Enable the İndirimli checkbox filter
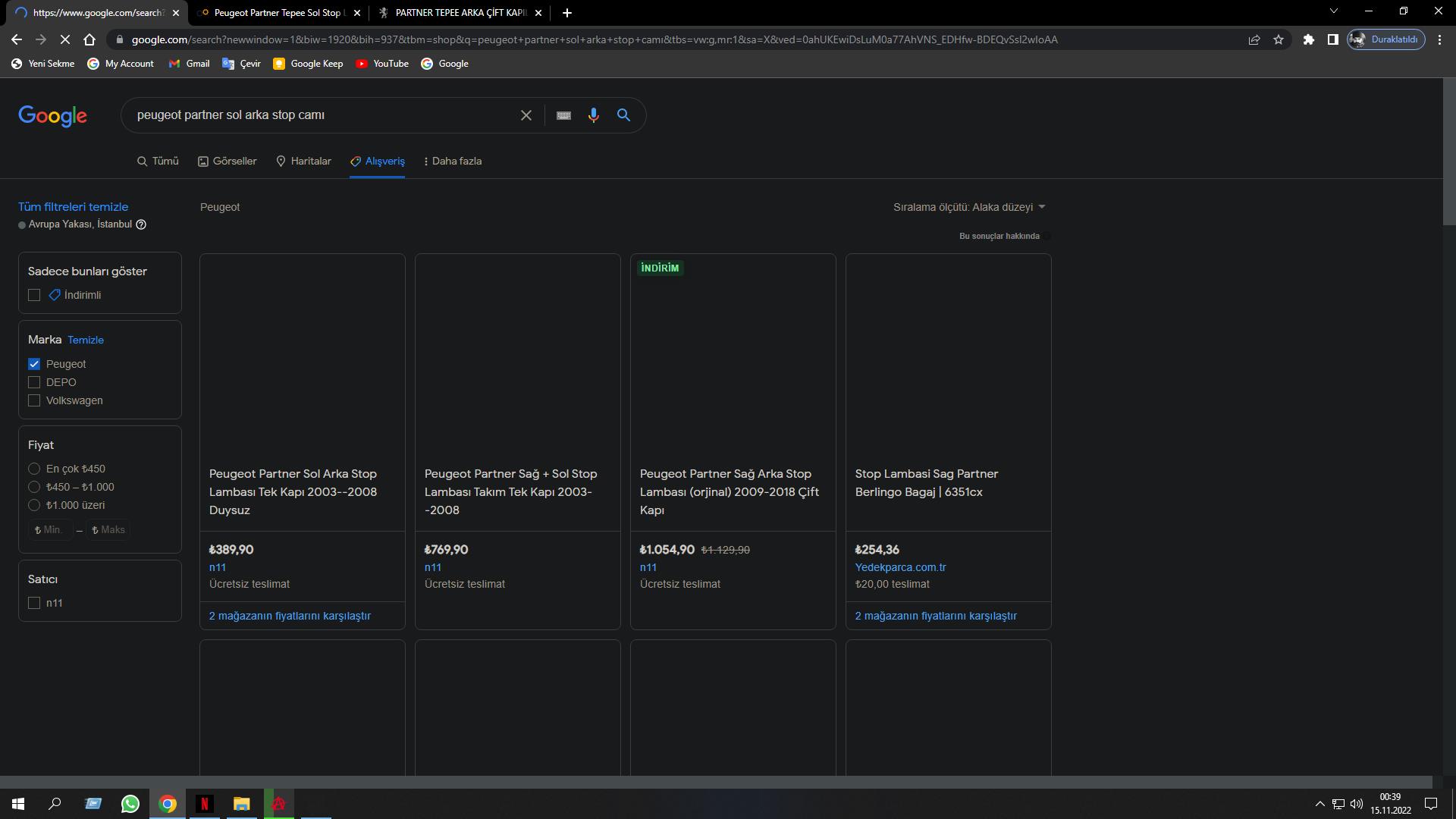Image resolution: width=1456 pixels, height=819 pixels. 34,295
